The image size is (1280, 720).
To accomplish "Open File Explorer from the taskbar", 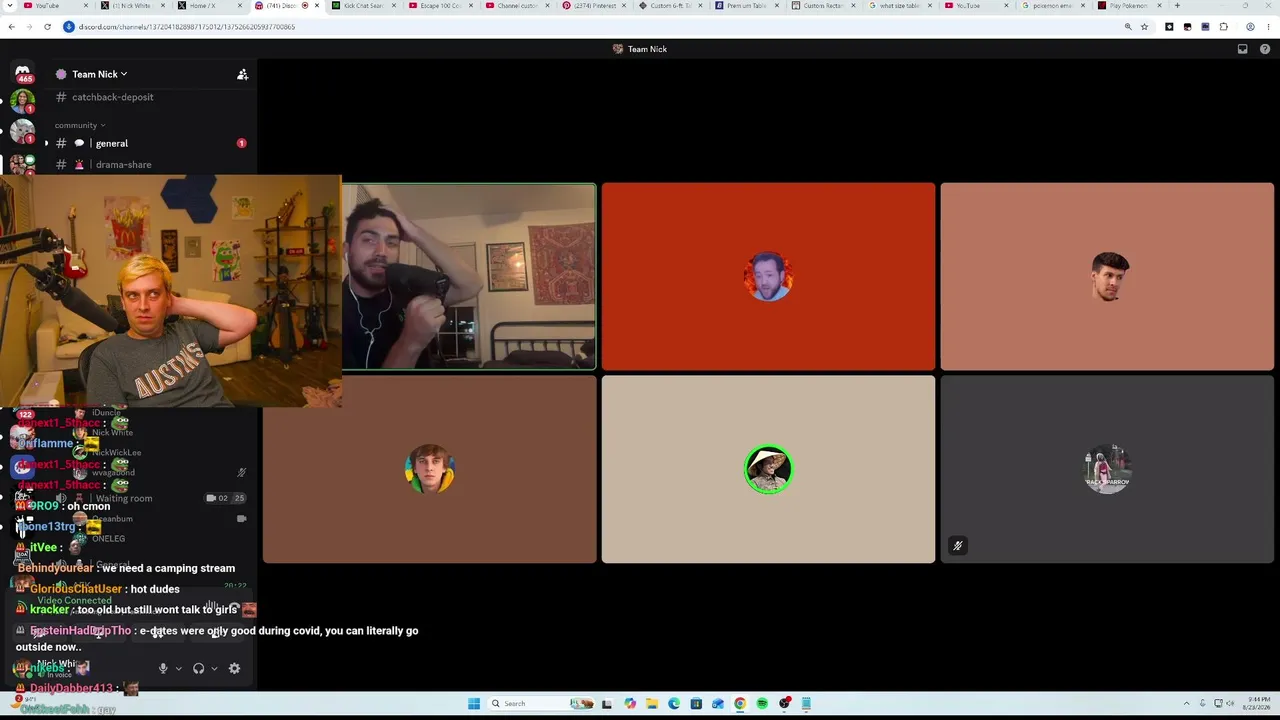I will (651, 703).
